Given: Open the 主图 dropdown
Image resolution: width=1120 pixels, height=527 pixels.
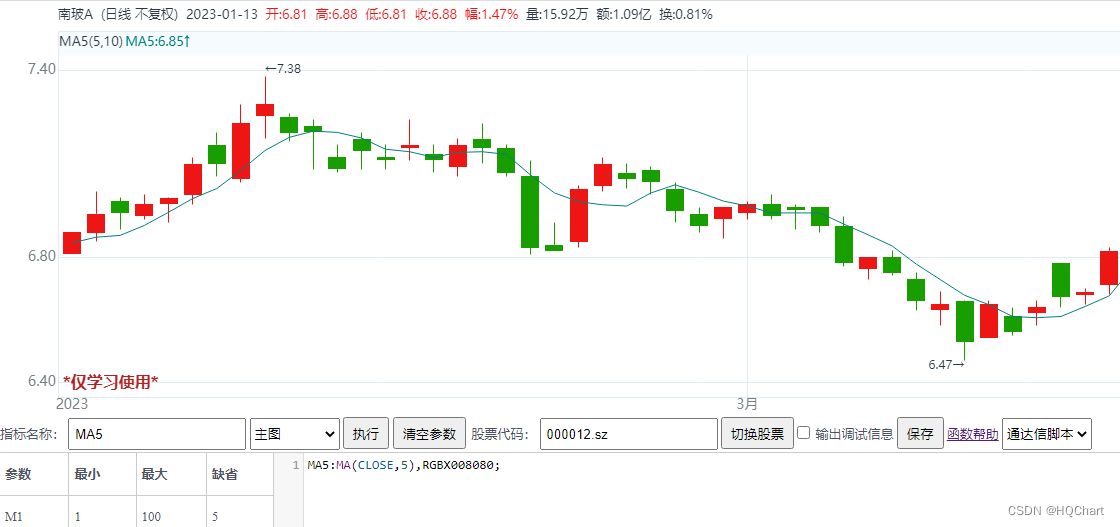Looking at the screenshot, I should point(295,433).
